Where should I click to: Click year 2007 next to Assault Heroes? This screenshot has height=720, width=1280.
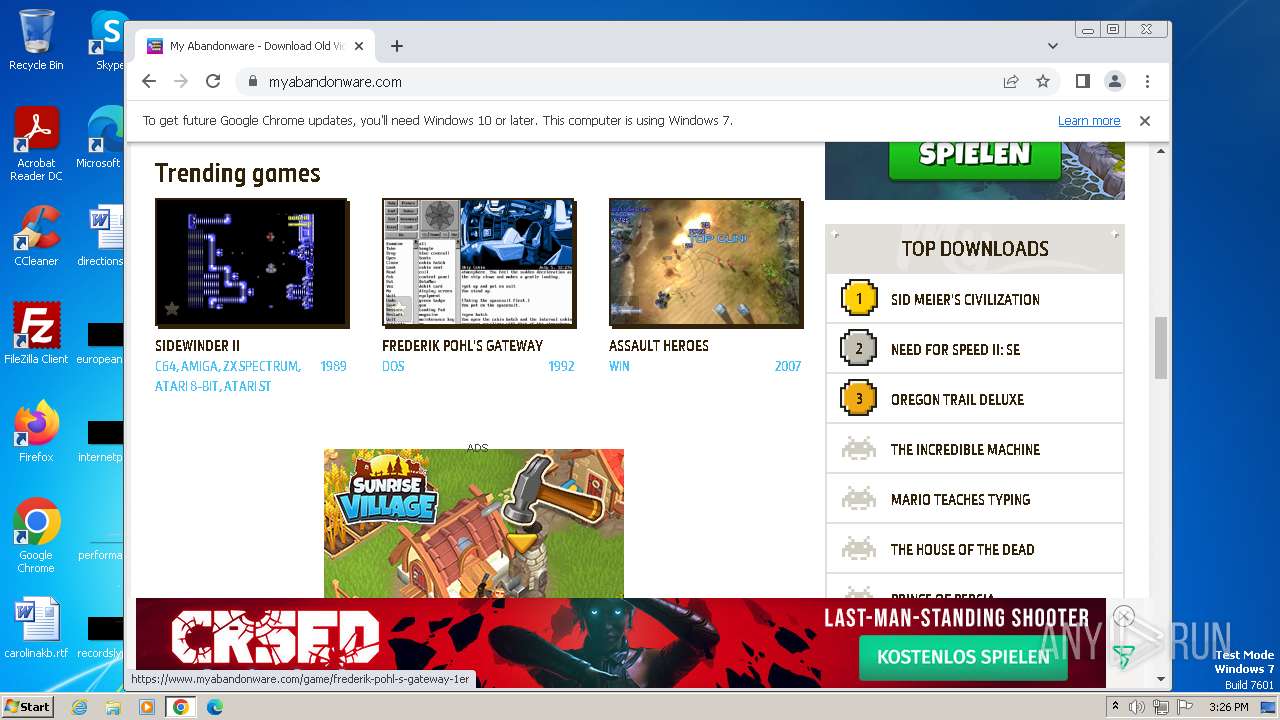788,367
